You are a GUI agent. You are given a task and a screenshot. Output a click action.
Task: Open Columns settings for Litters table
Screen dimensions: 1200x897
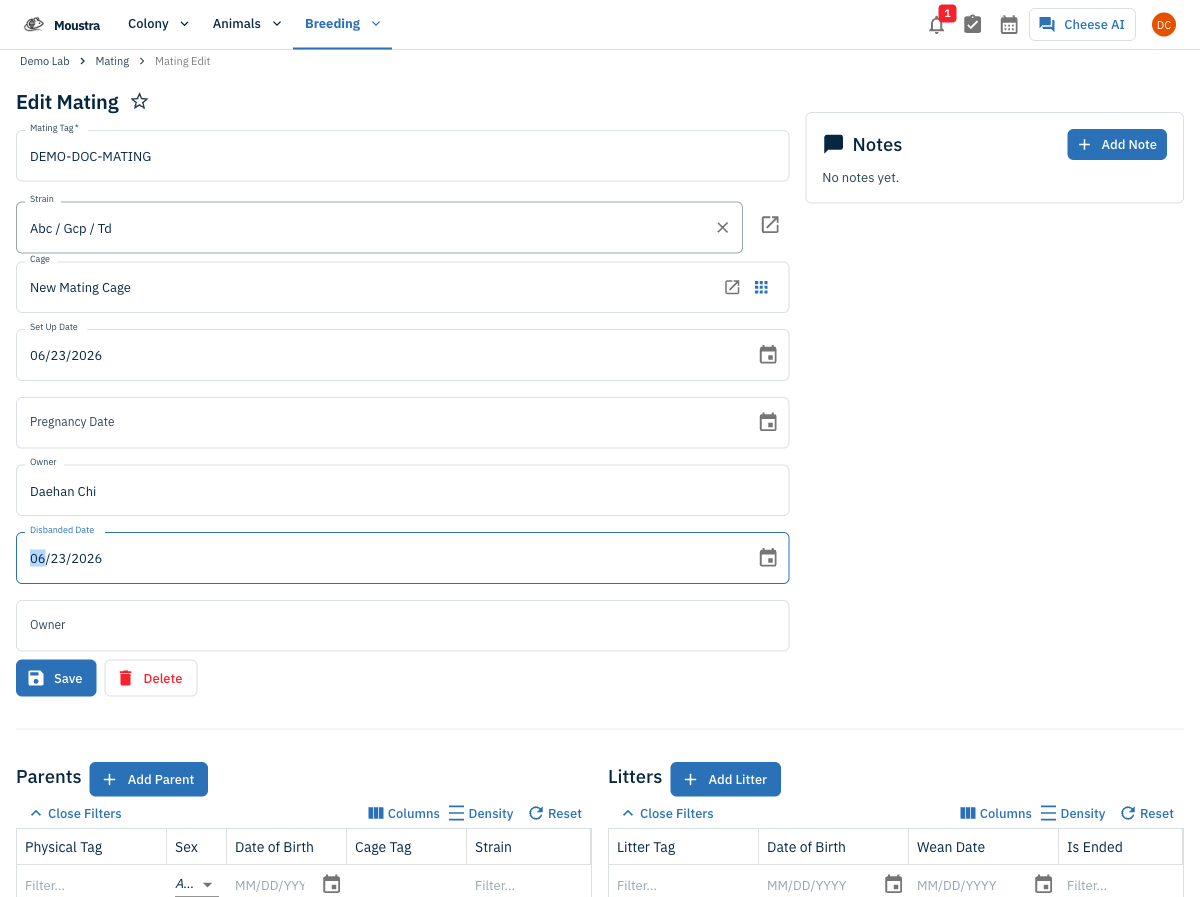pyautogui.click(x=996, y=813)
